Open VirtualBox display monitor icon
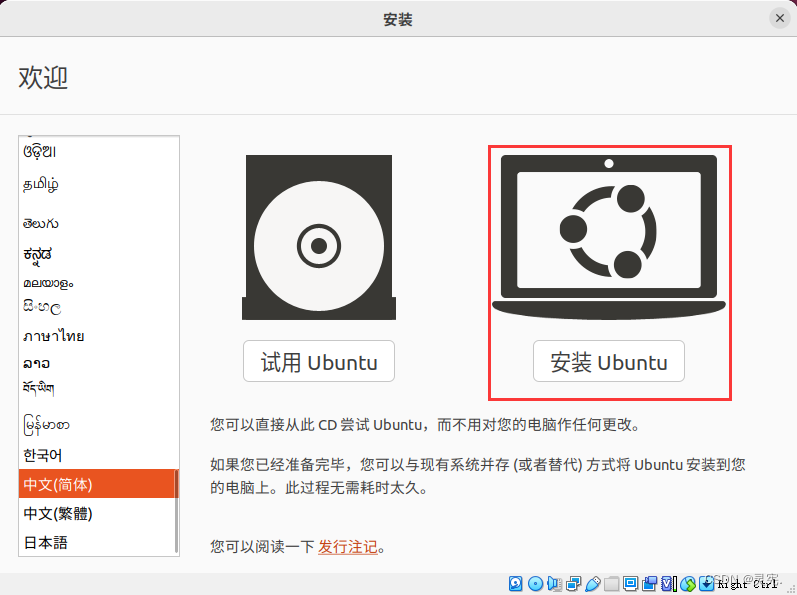797x595 pixels. point(630,583)
